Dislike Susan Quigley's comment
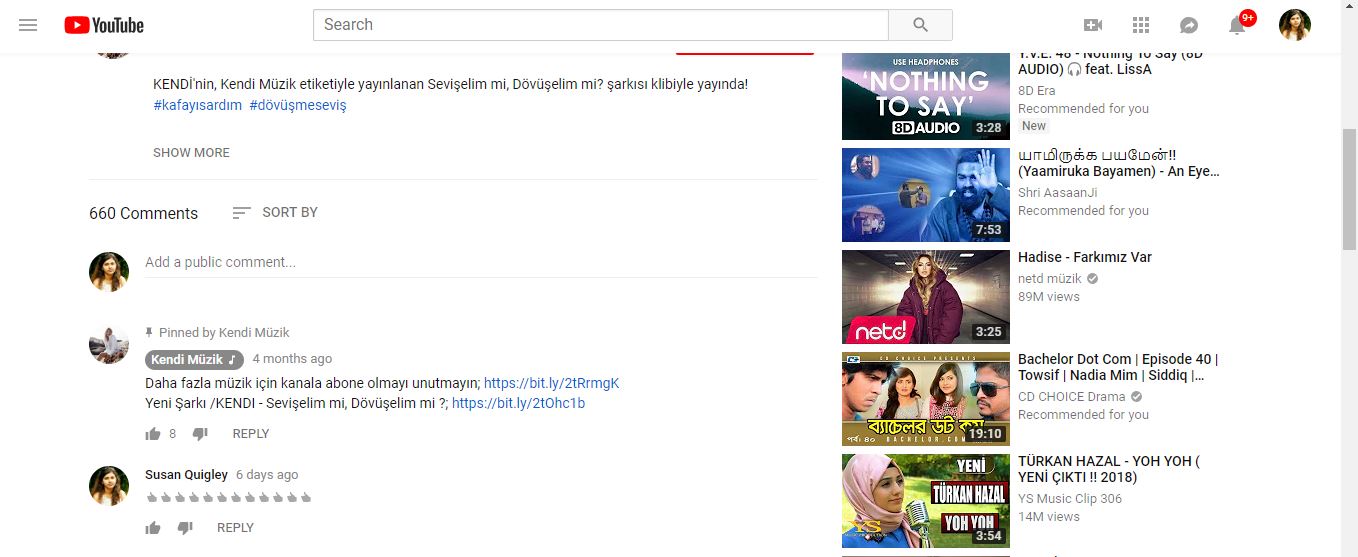The image size is (1358, 557). click(185, 528)
